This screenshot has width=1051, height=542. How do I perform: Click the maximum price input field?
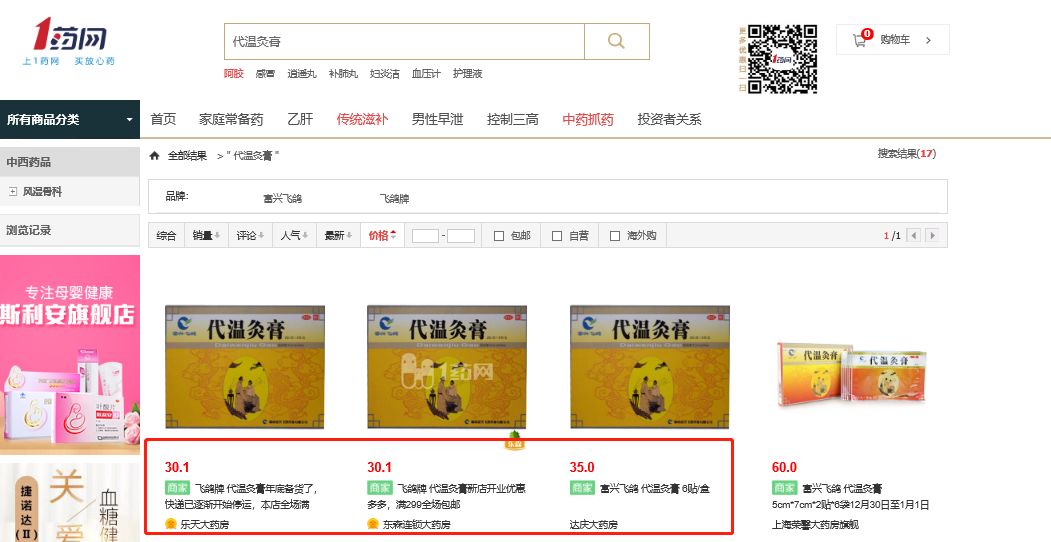pos(461,236)
